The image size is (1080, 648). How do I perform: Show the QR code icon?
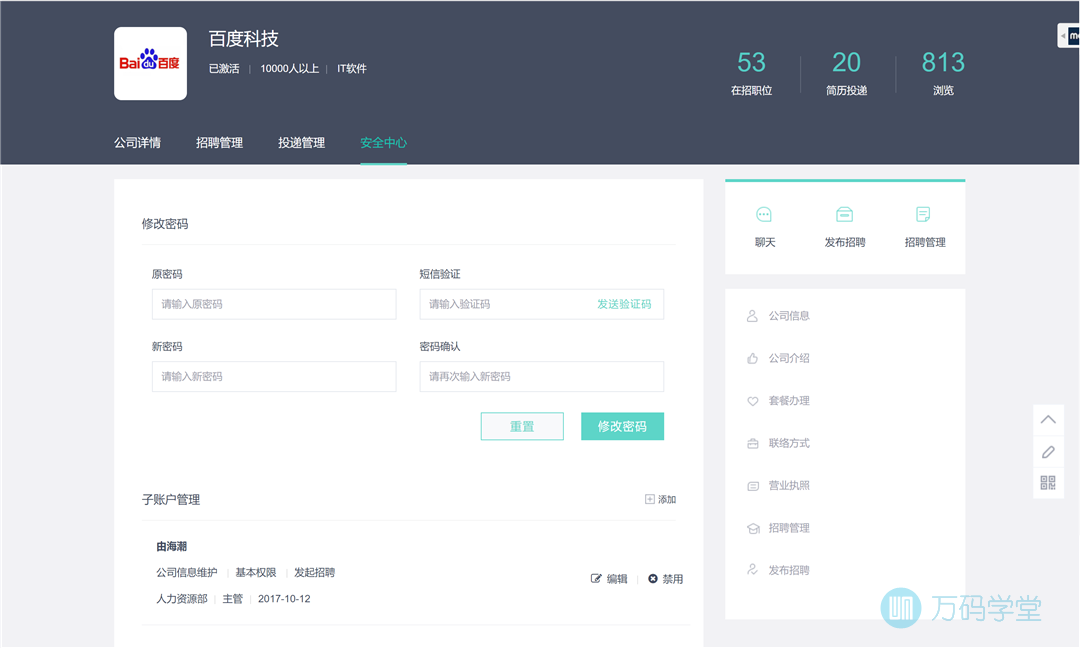pos(1048,483)
